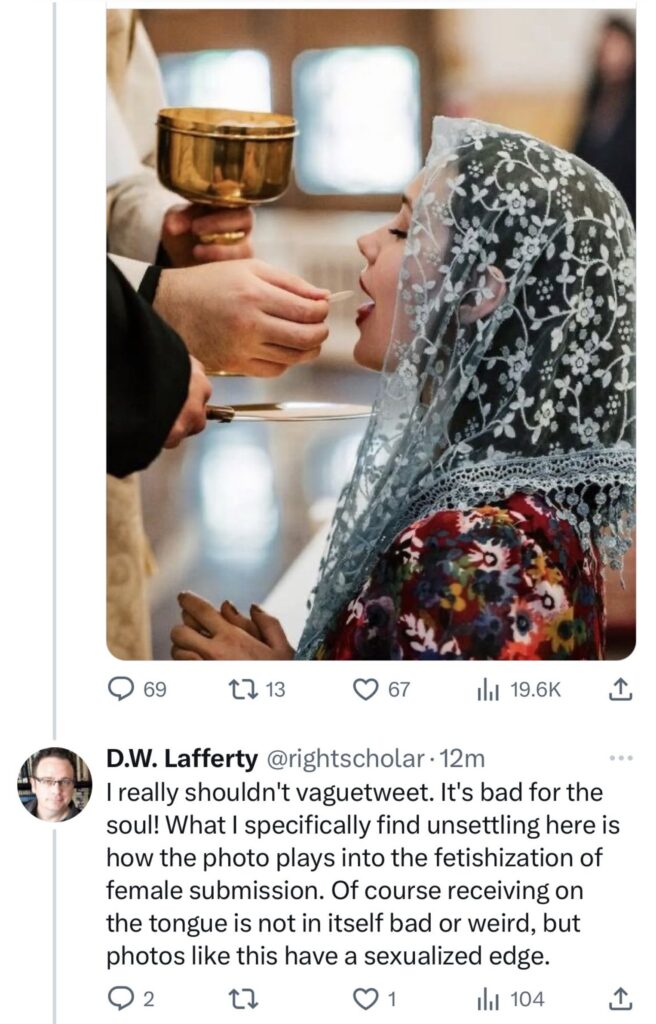Image resolution: width=656 pixels, height=1024 pixels.
Task: Share D.W. Lafferty's tweet
Action: 620,997
